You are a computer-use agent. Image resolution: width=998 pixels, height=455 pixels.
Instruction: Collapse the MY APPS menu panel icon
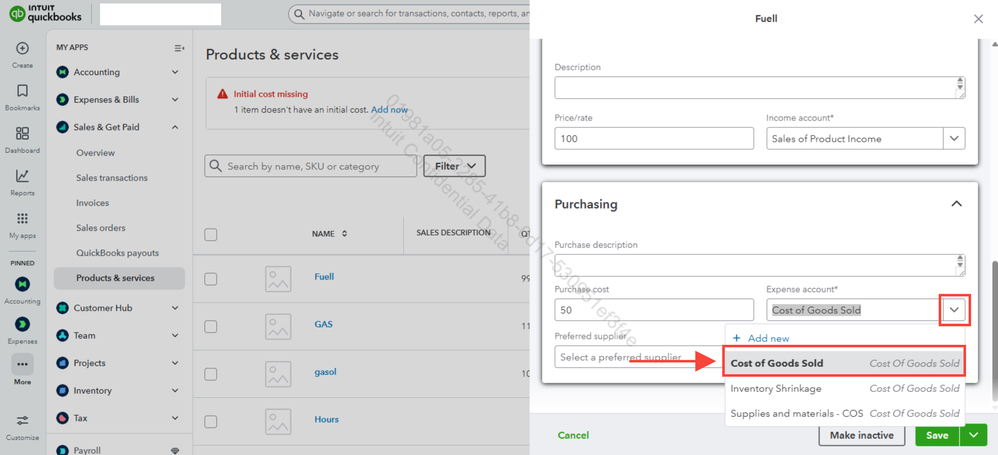click(x=179, y=48)
